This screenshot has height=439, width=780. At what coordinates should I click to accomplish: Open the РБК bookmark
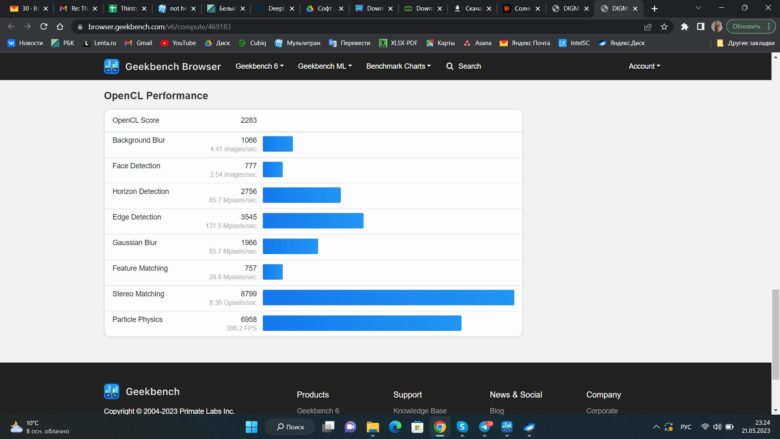(x=63, y=43)
